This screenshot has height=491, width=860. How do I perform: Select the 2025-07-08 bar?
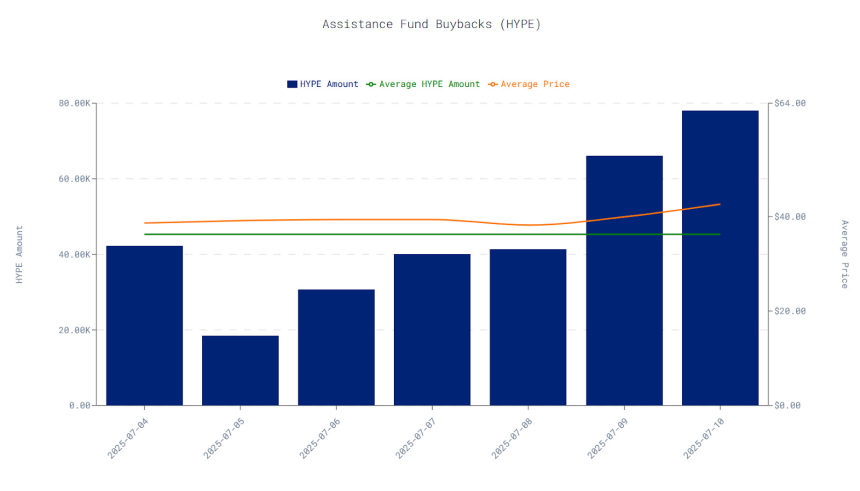[x=528, y=328]
